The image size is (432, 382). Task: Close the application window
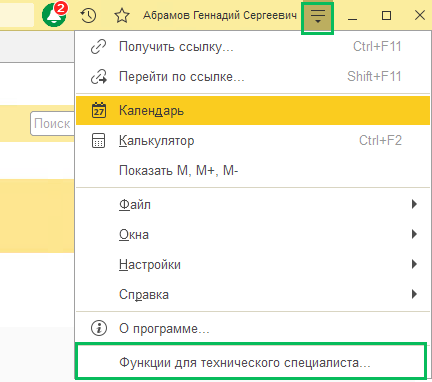(x=420, y=15)
